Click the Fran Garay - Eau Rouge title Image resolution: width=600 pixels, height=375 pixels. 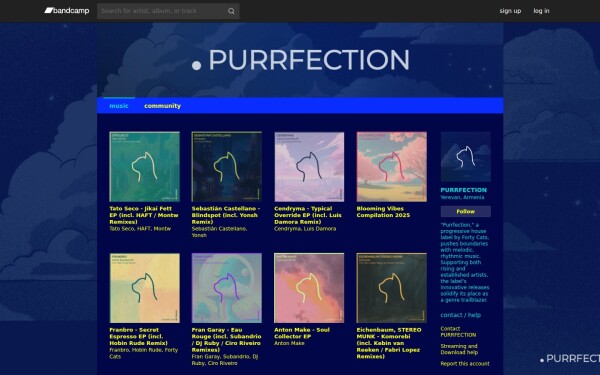point(227,340)
